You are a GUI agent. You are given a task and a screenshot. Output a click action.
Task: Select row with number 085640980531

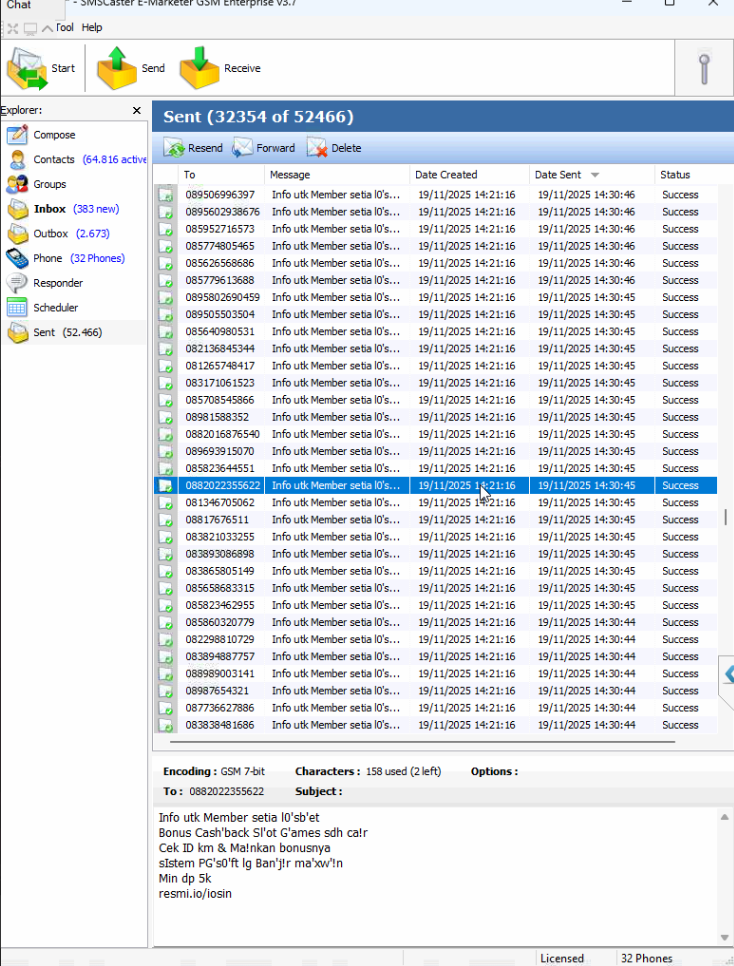tap(435, 331)
